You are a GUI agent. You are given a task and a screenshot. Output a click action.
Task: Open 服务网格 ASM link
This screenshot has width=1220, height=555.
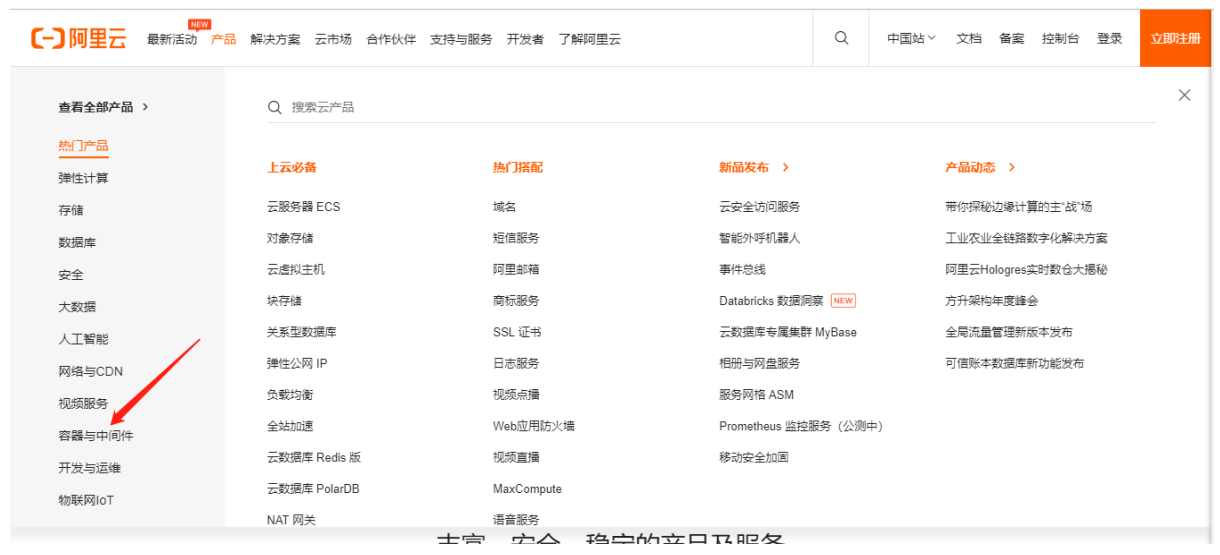[x=756, y=395]
